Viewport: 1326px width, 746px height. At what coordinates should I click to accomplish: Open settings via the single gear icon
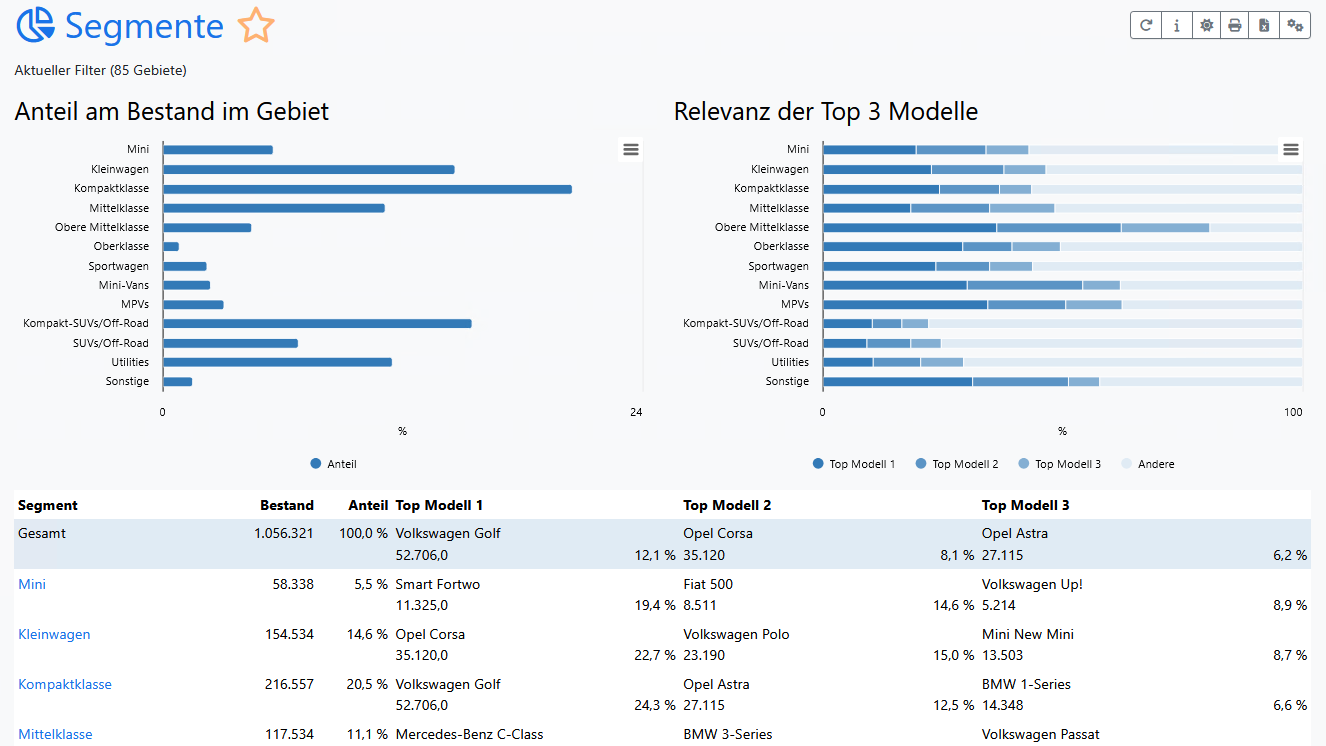coord(1206,25)
